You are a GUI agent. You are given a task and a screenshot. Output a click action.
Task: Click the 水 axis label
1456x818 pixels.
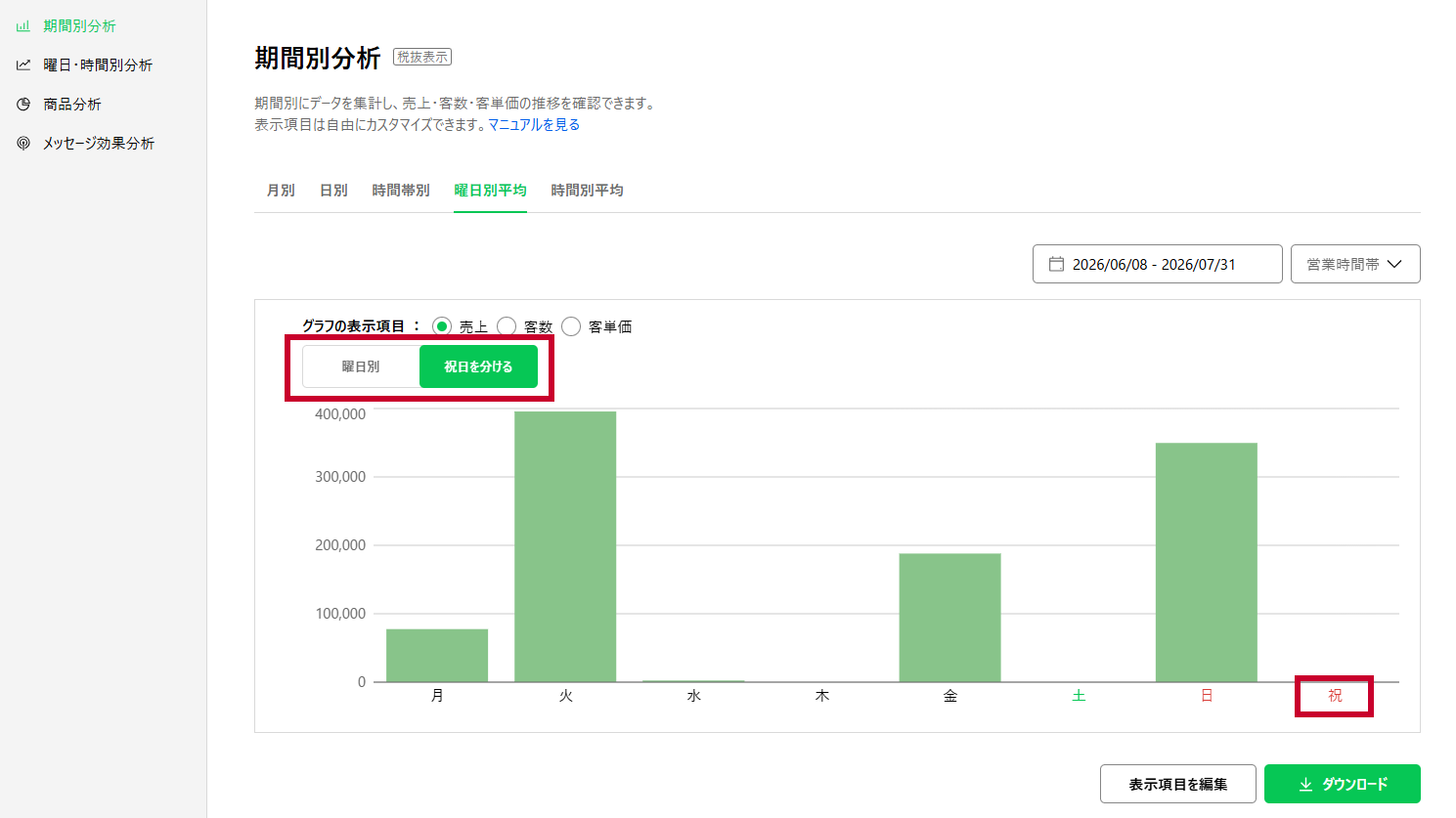(694, 696)
